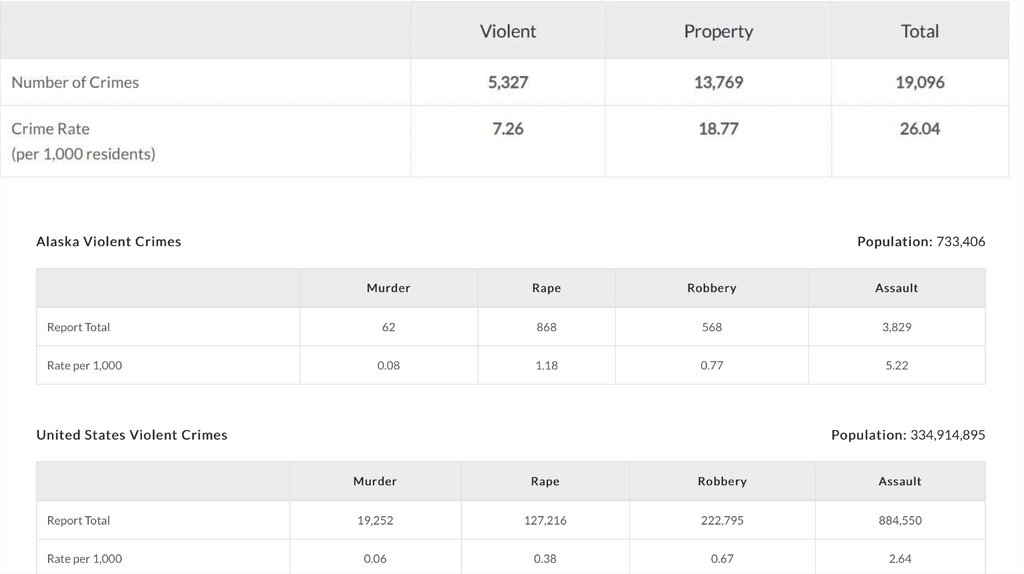Select the 26.04 total crime rate

920,129
